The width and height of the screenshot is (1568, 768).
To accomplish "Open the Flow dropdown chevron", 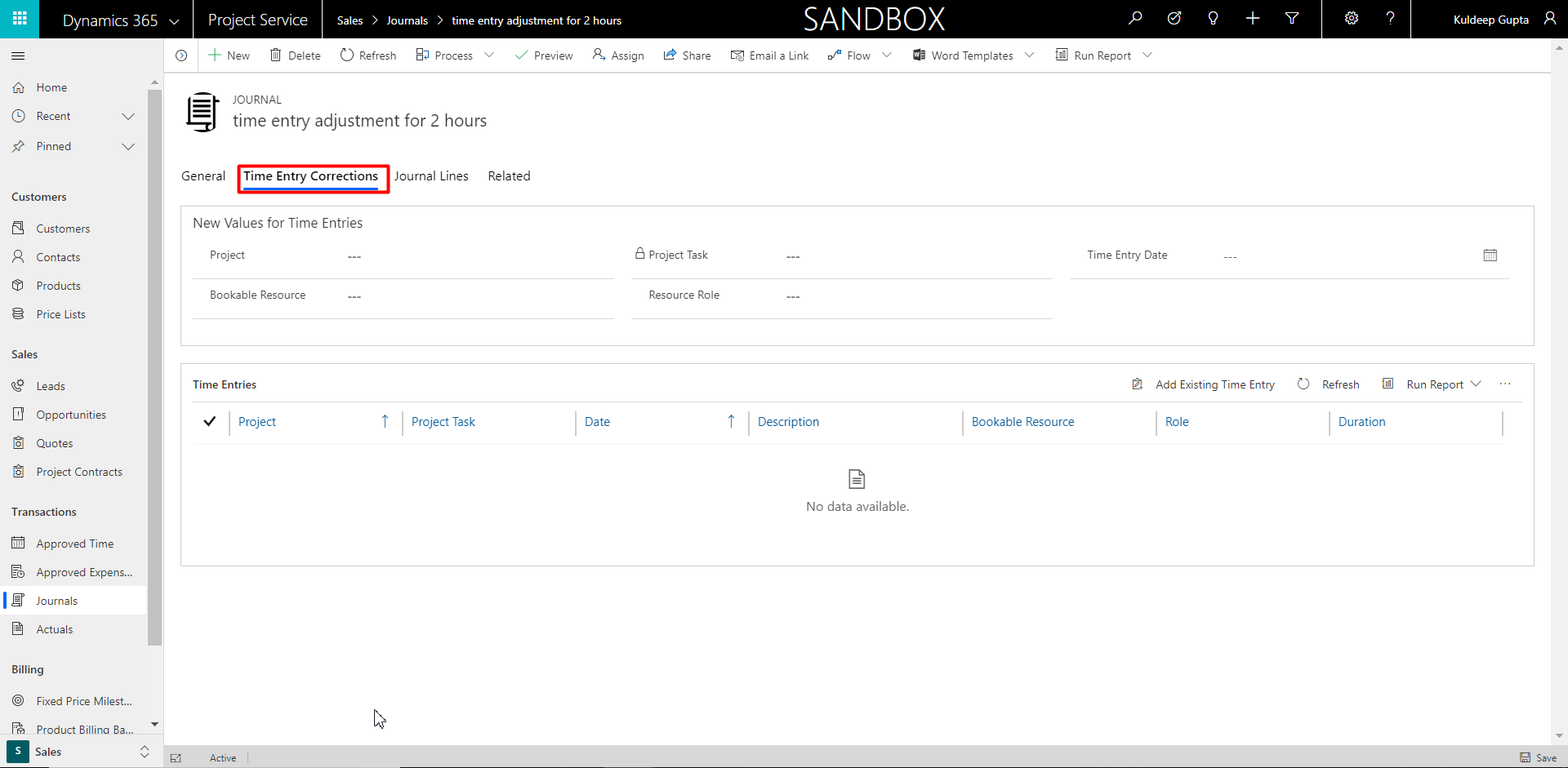I will point(887,55).
